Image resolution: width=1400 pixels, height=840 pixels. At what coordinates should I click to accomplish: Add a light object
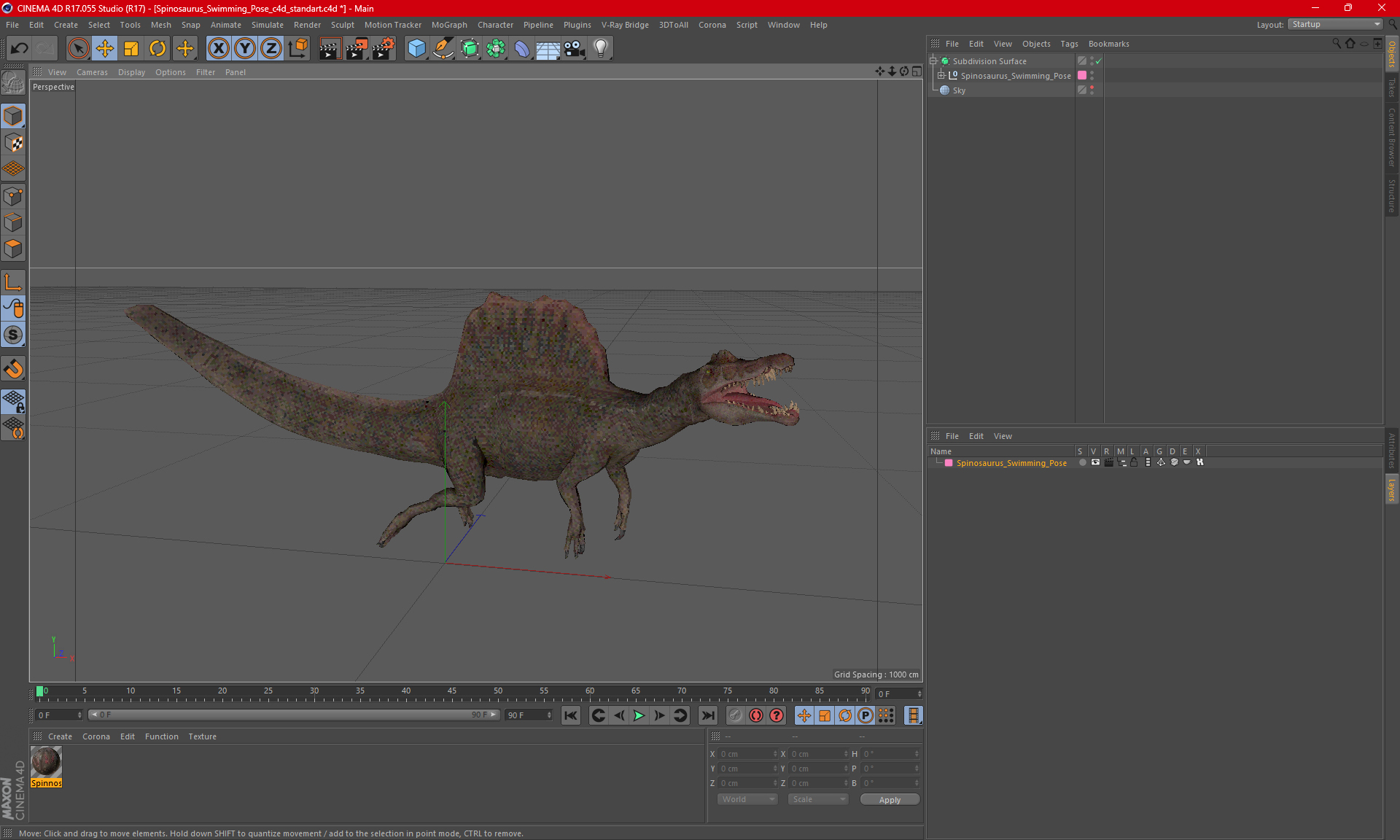(x=601, y=48)
